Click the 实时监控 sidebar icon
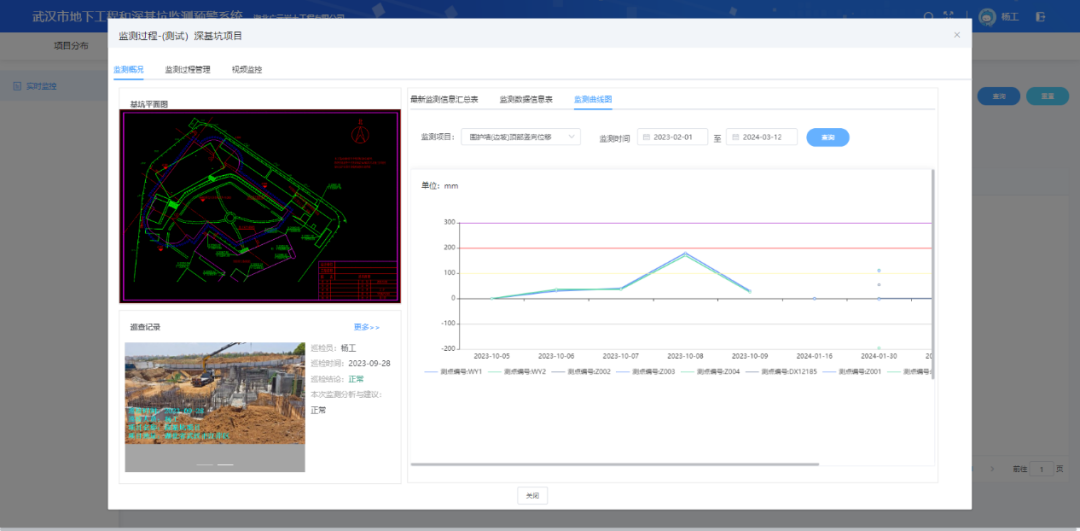Image resolution: width=1080 pixels, height=531 pixels. tap(17, 86)
